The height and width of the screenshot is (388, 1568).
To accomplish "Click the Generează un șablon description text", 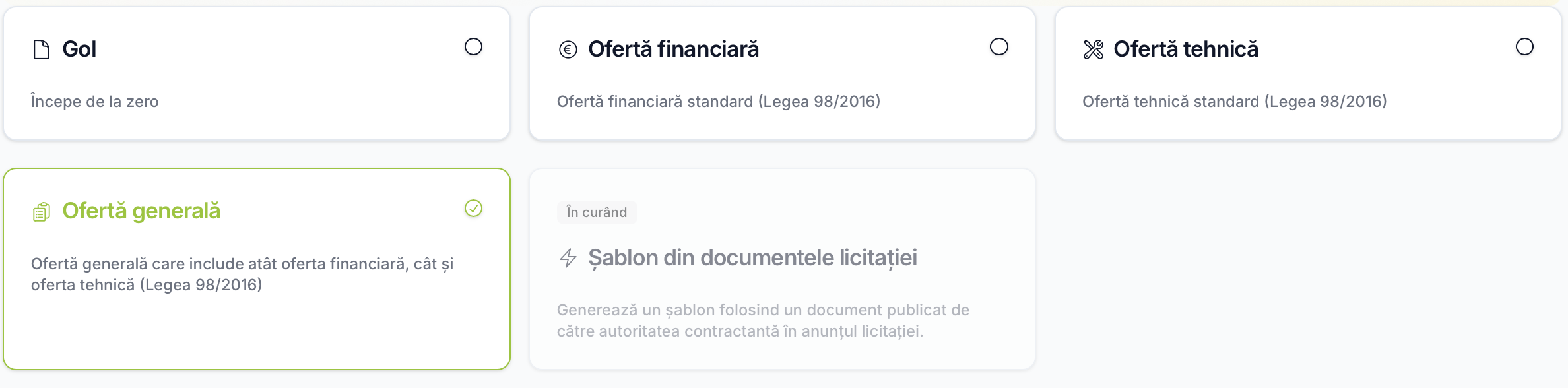I will [x=762, y=321].
